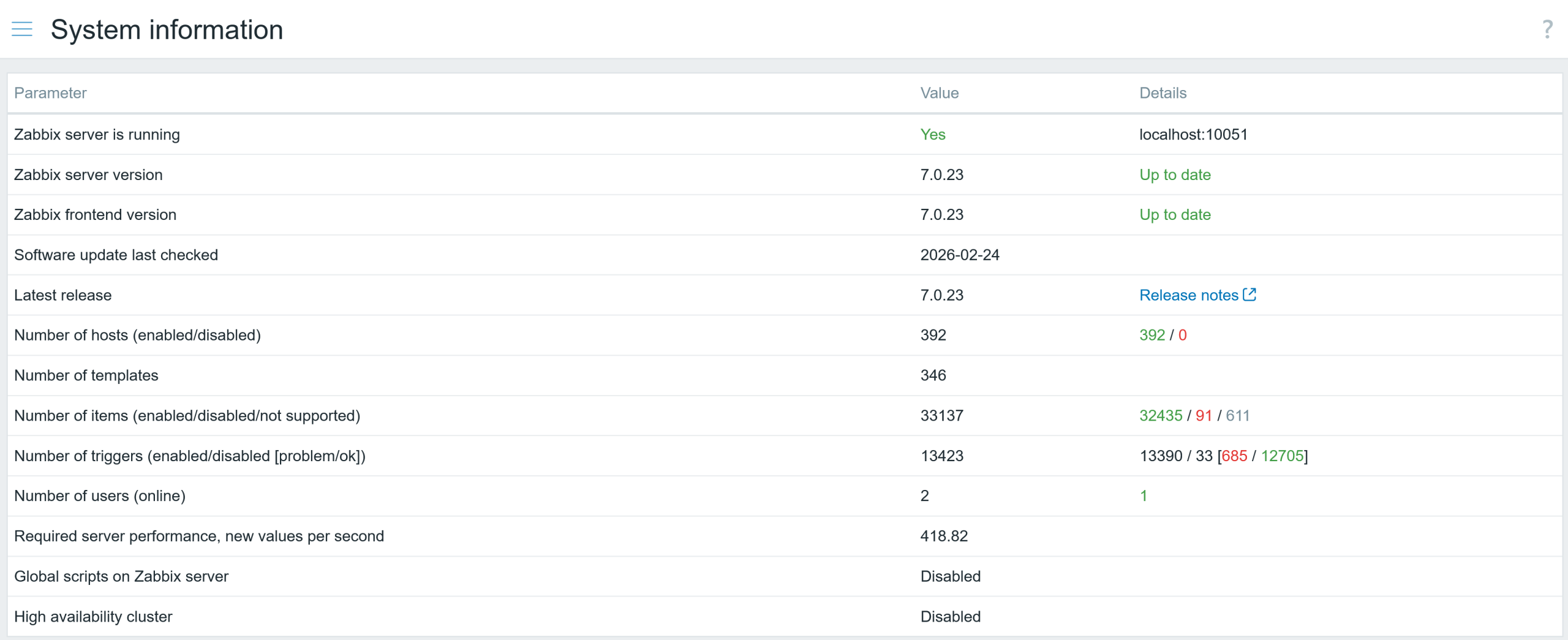The width and height of the screenshot is (1568, 640).
Task: Open the Release notes link
Action: pos(1188,295)
